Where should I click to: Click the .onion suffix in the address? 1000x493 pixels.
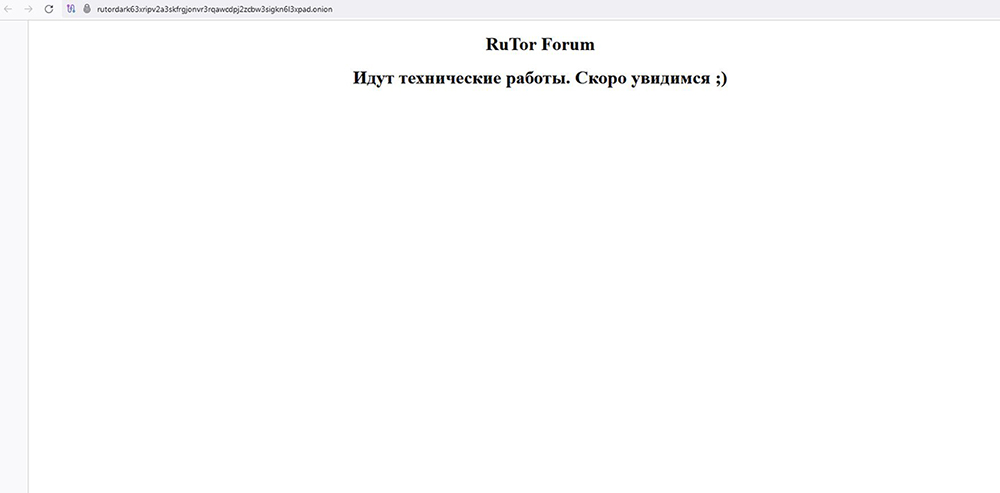point(320,8)
